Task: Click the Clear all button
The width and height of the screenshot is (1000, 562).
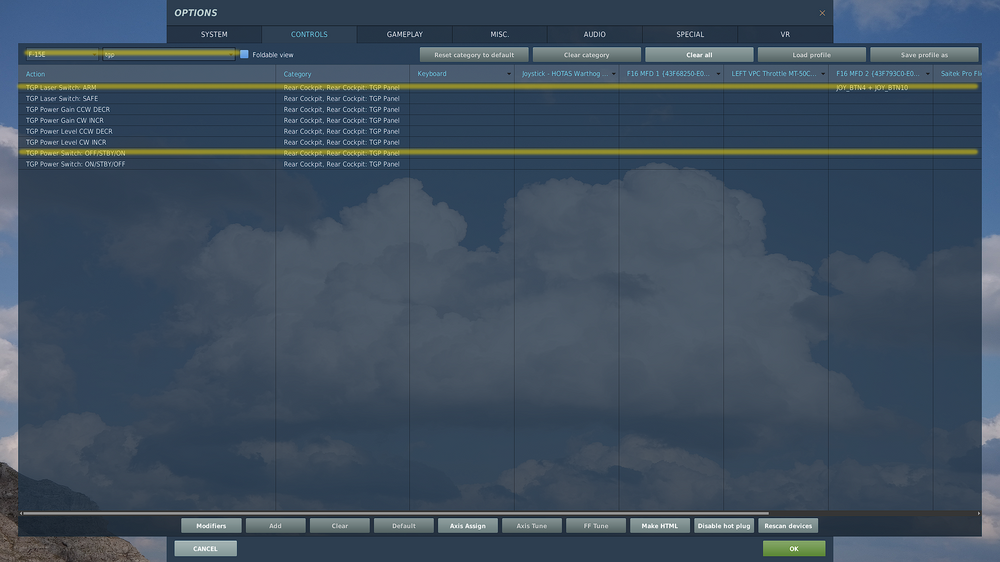Action: (x=699, y=55)
